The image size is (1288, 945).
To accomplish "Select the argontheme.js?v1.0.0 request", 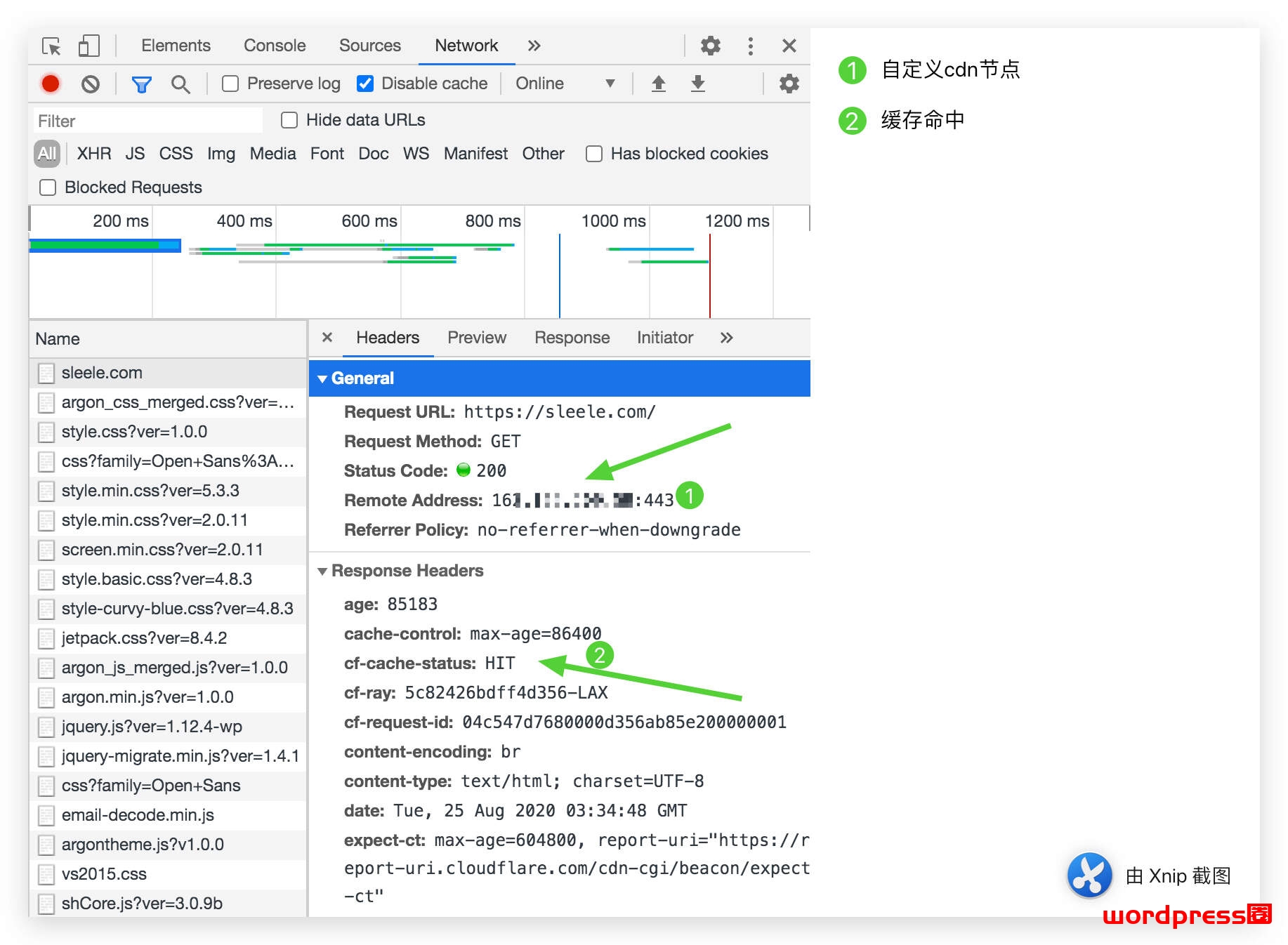I will coord(168,845).
